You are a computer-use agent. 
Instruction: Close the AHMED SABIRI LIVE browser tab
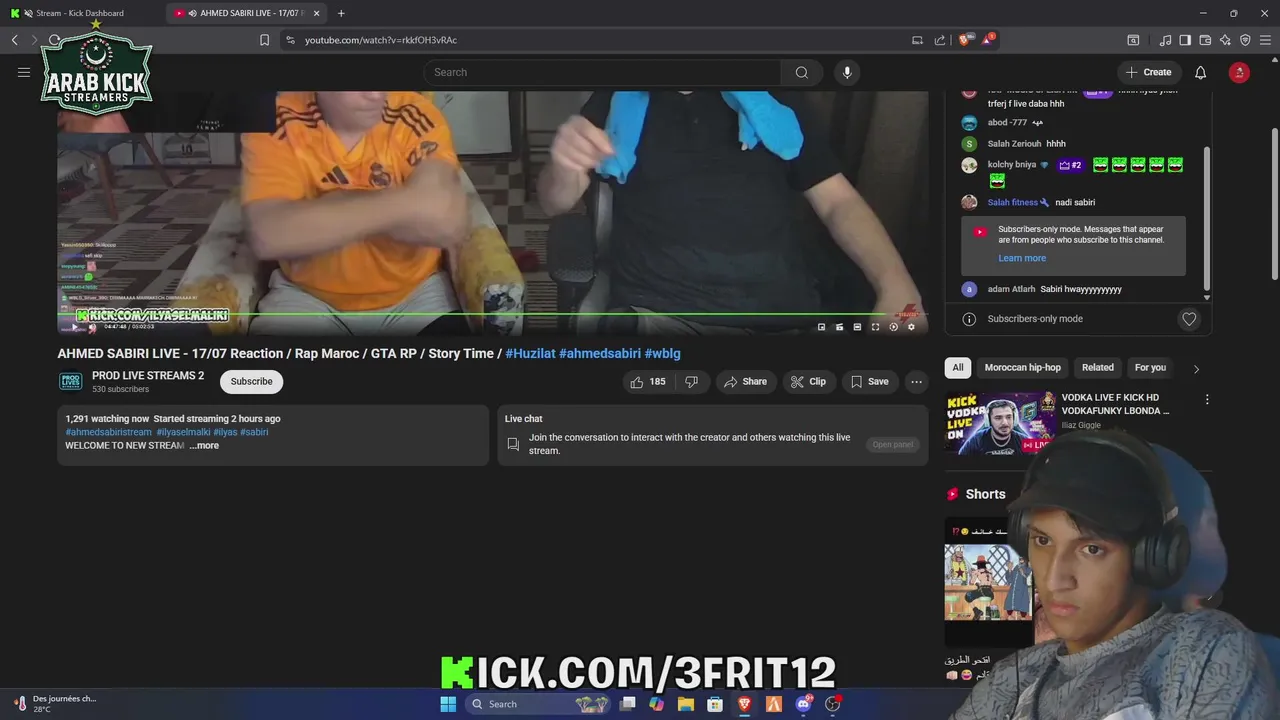(x=316, y=13)
